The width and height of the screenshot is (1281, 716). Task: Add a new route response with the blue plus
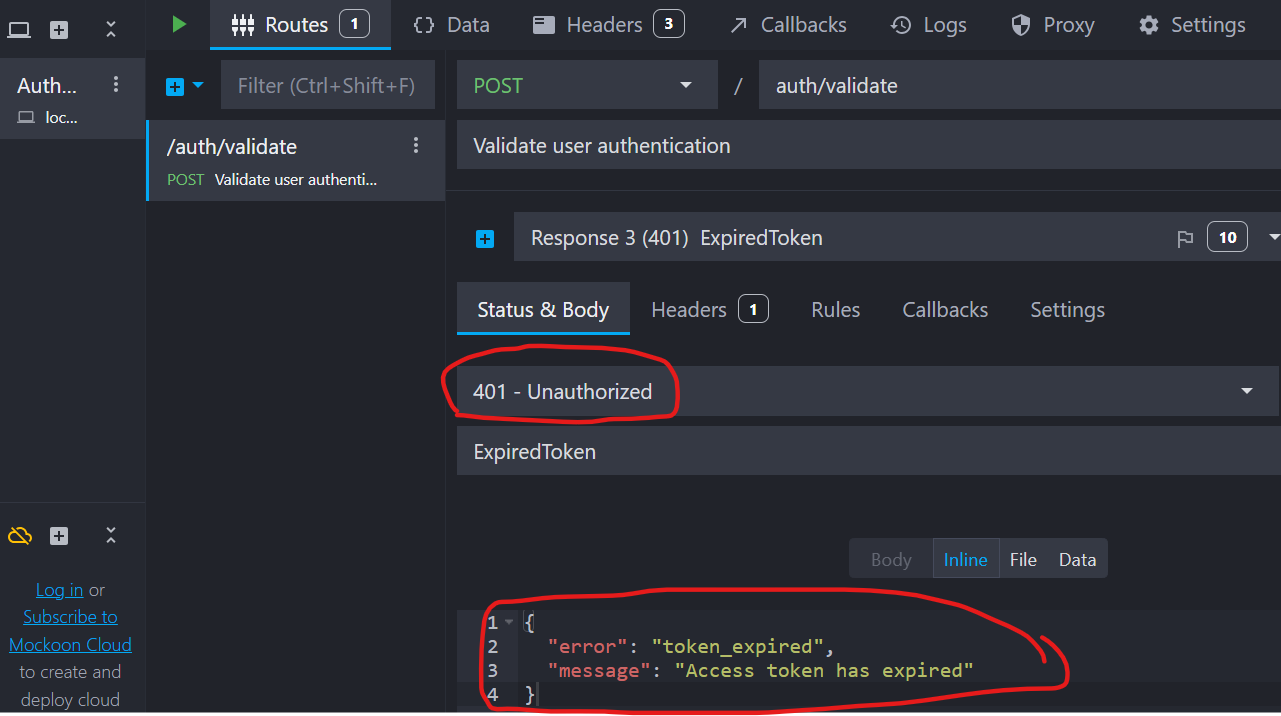pyautogui.click(x=485, y=238)
